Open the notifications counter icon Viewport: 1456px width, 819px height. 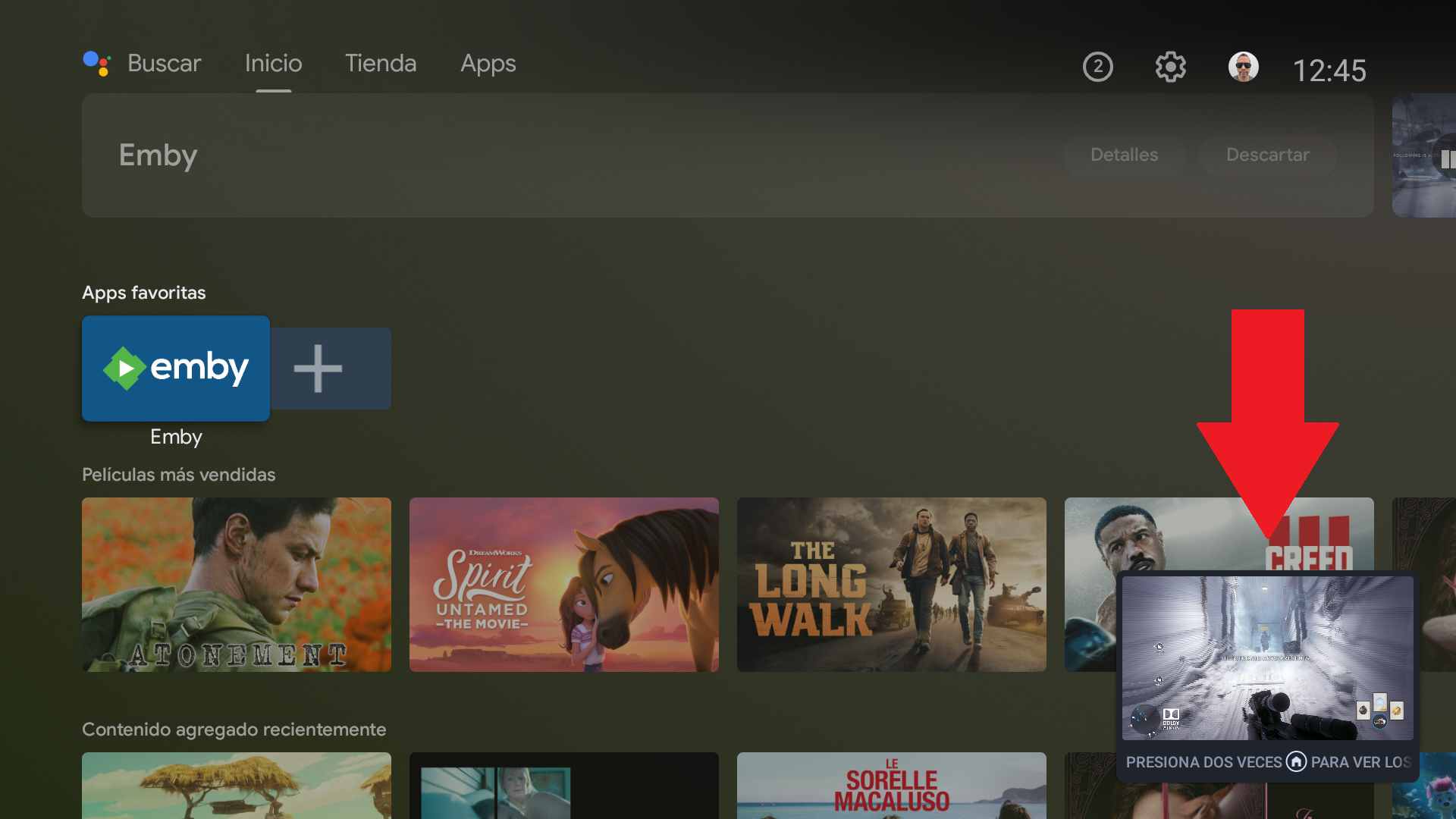point(1097,67)
